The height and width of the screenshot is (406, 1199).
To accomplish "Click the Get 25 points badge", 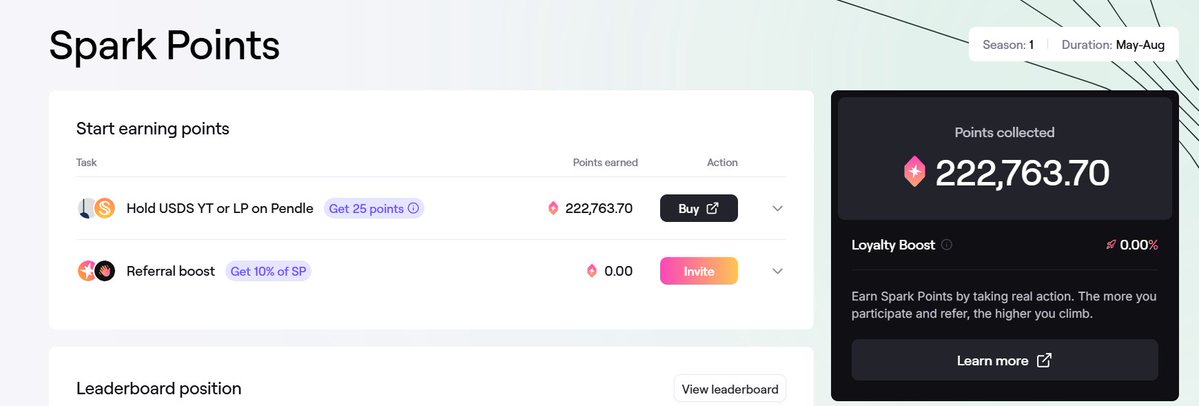I will (x=374, y=208).
